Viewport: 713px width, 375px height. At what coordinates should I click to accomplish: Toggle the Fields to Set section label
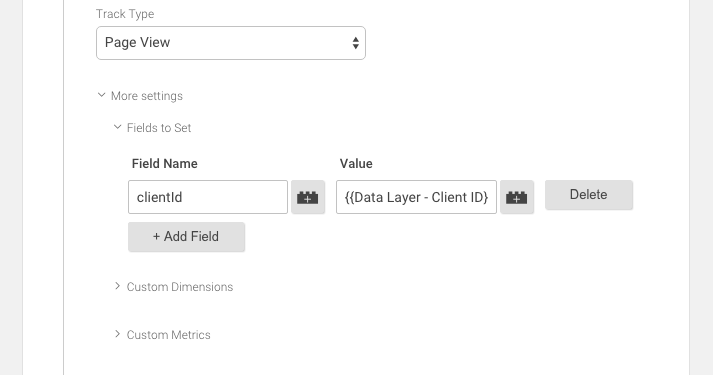(159, 128)
